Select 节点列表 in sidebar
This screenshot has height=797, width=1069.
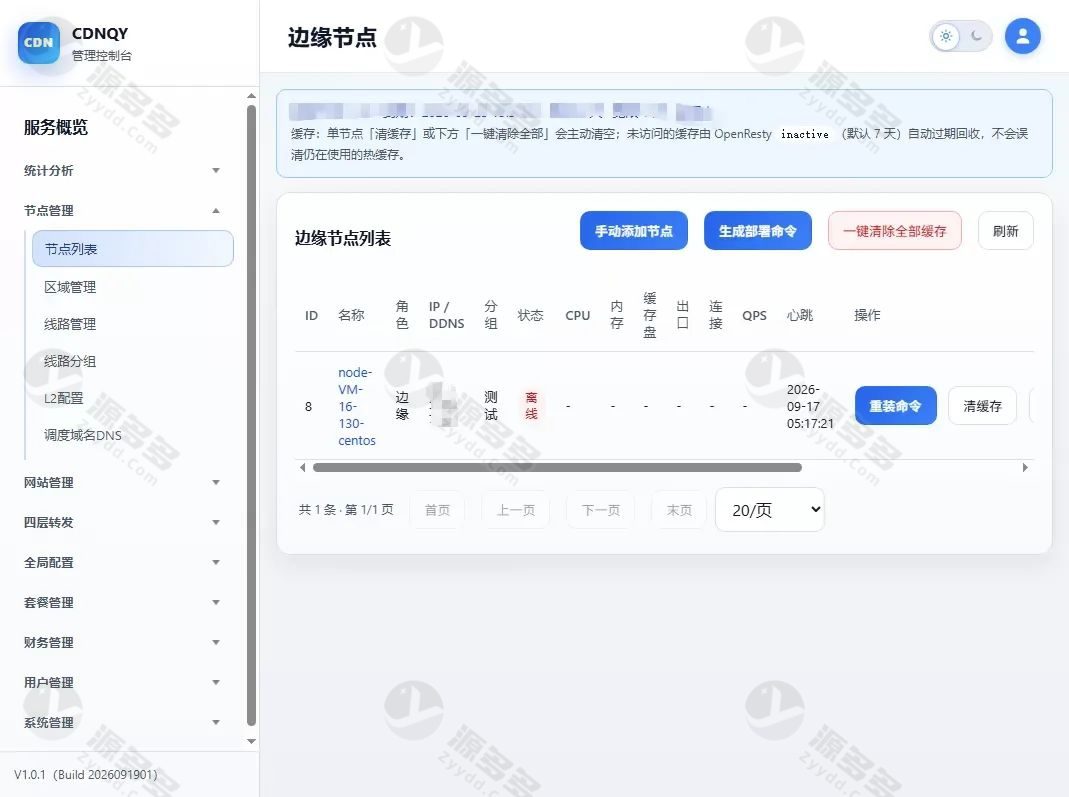click(133, 249)
